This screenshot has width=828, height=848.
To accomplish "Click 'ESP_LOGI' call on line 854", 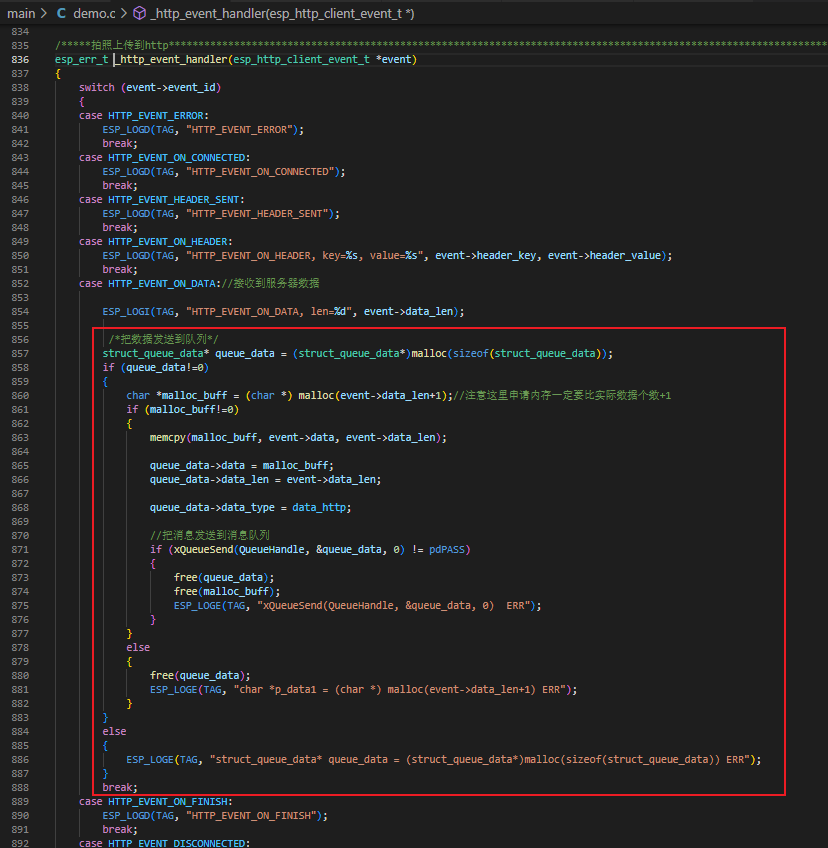I will point(126,312).
